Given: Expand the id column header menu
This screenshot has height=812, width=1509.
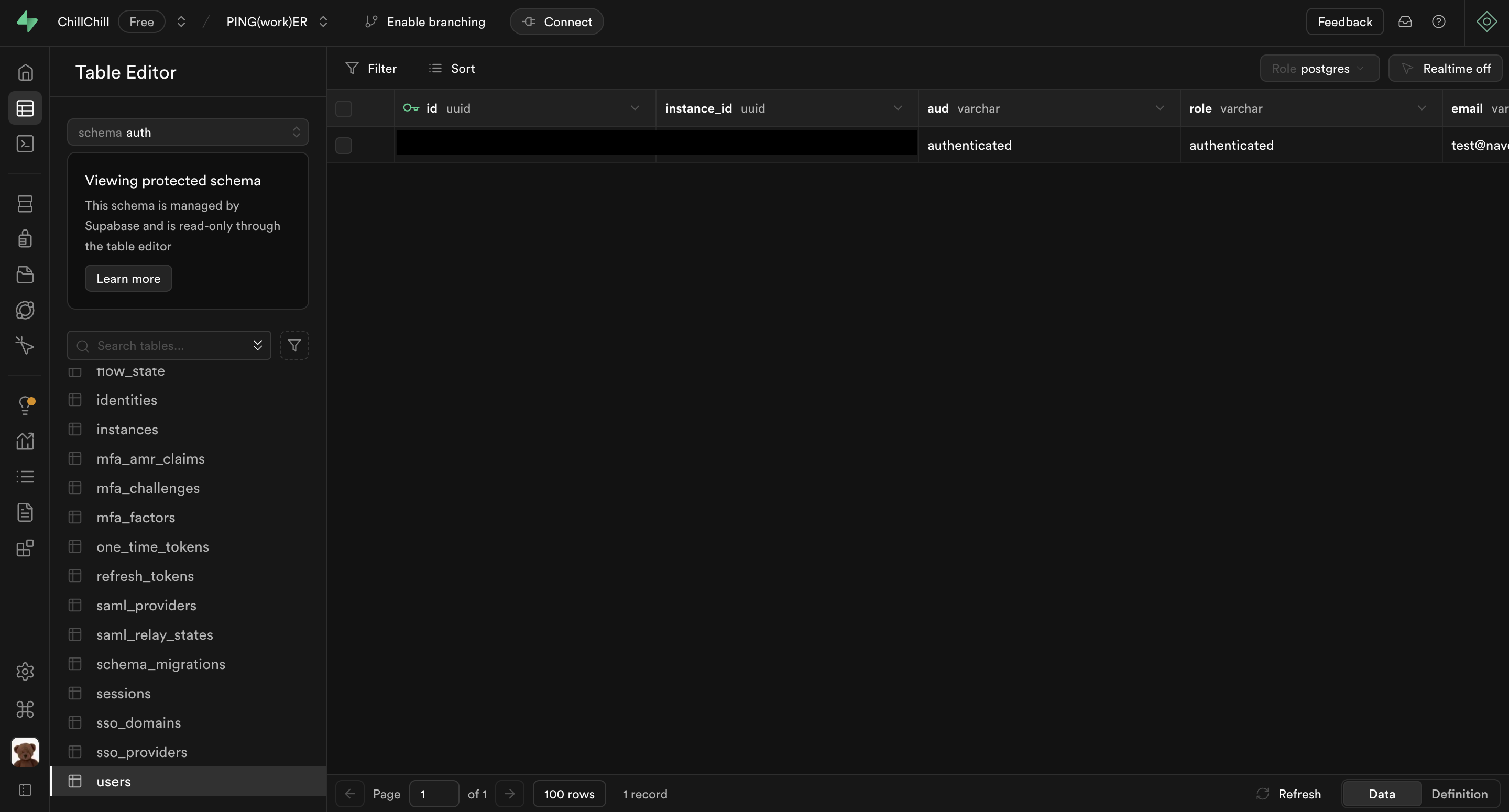Looking at the screenshot, I should (x=635, y=108).
